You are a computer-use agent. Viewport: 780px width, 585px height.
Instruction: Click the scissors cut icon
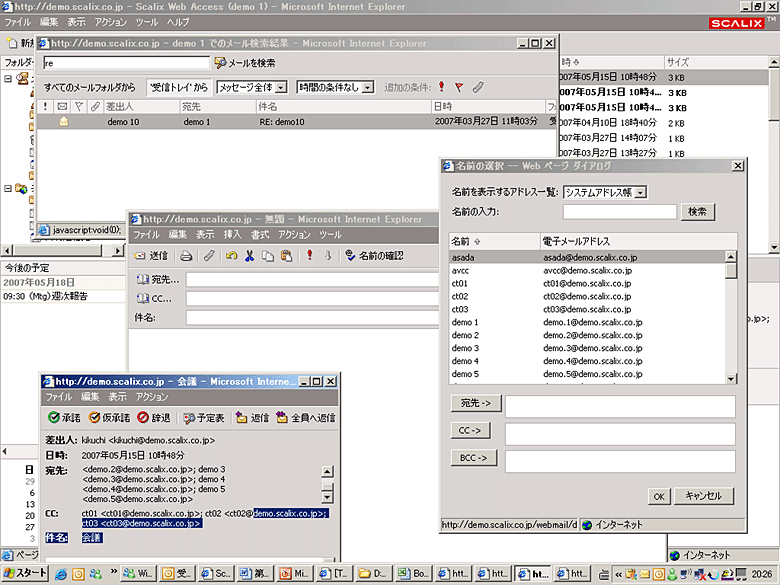(x=250, y=256)
